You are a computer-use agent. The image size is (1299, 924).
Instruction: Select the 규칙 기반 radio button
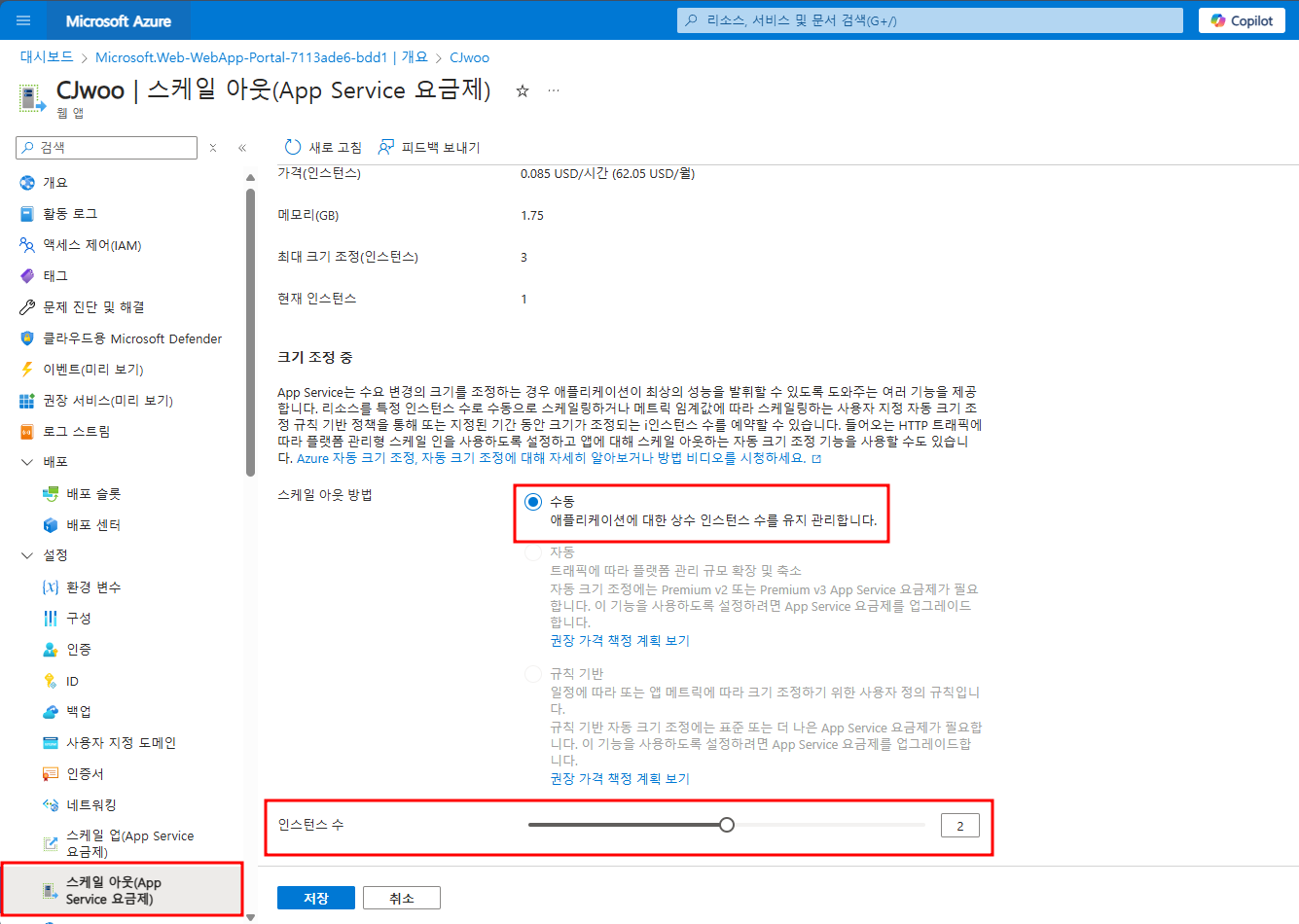pyautogui.click(x=533, y=673)
